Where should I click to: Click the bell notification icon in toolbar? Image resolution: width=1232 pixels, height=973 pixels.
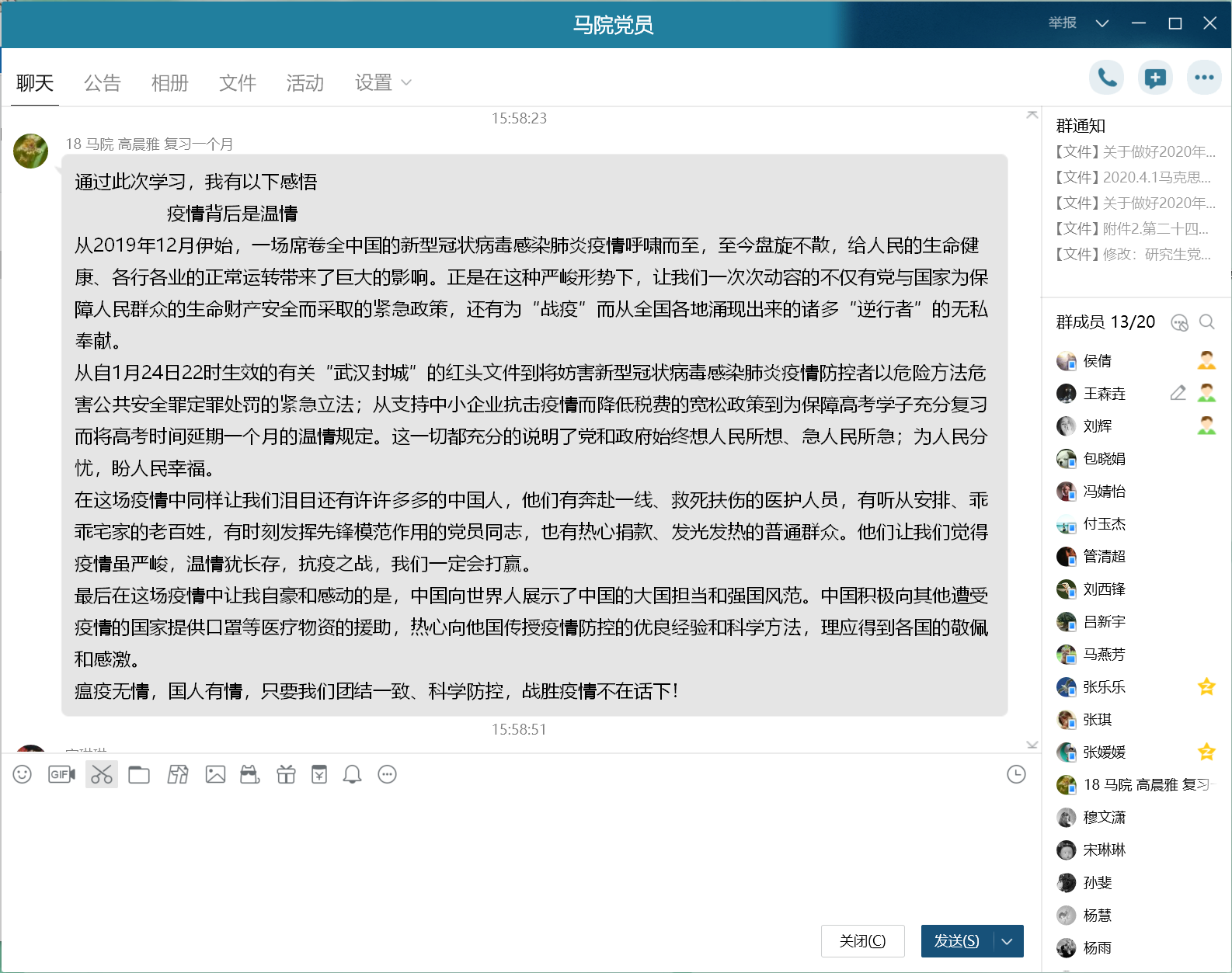[x=353, y=774]
